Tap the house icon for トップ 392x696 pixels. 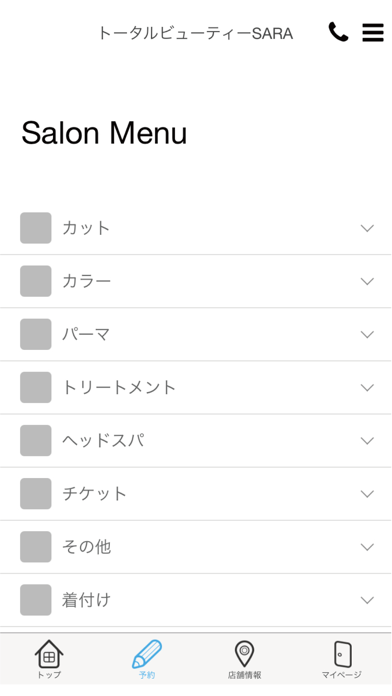[49, 654]
